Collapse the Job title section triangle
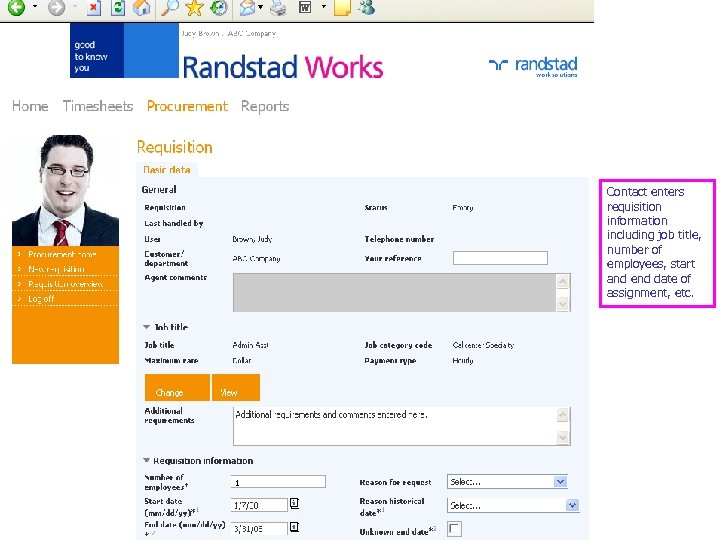Image resolution: width=720 pixels, height=540 pixels. [146, 327]
